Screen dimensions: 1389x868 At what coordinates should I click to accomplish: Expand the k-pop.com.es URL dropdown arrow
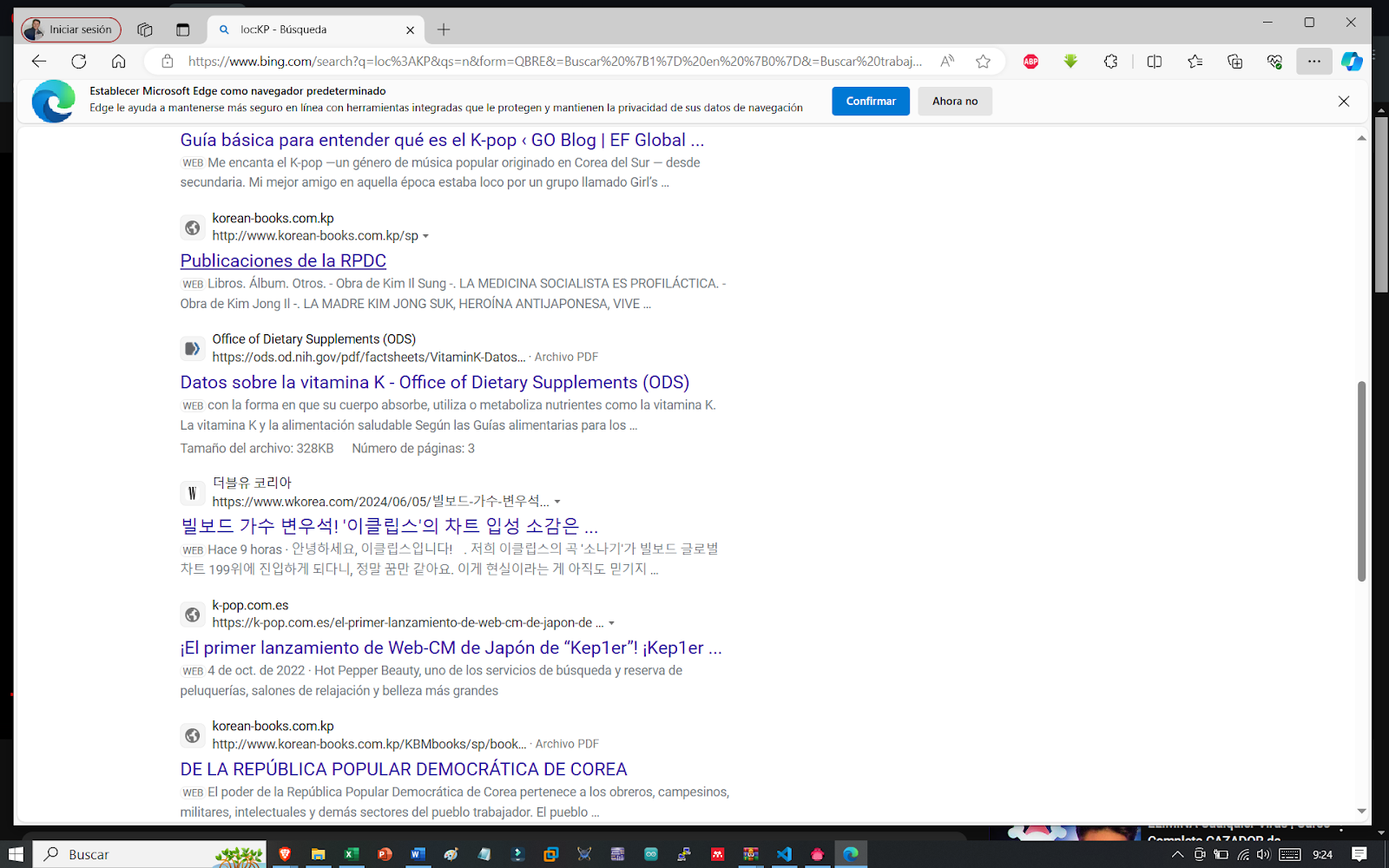click(x=611, y=623)
